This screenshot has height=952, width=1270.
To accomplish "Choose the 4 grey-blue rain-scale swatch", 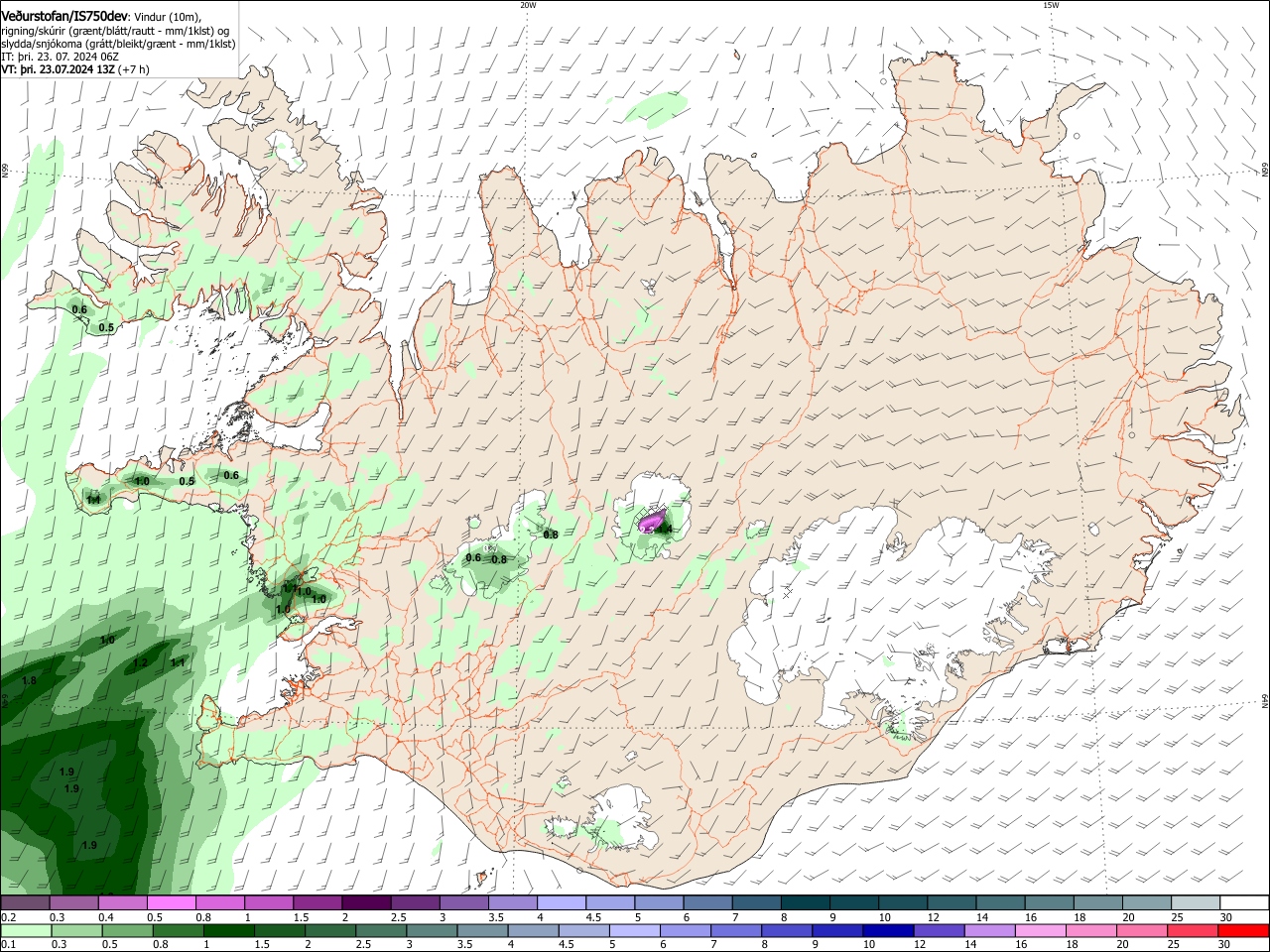I will [x=533, y=931].
